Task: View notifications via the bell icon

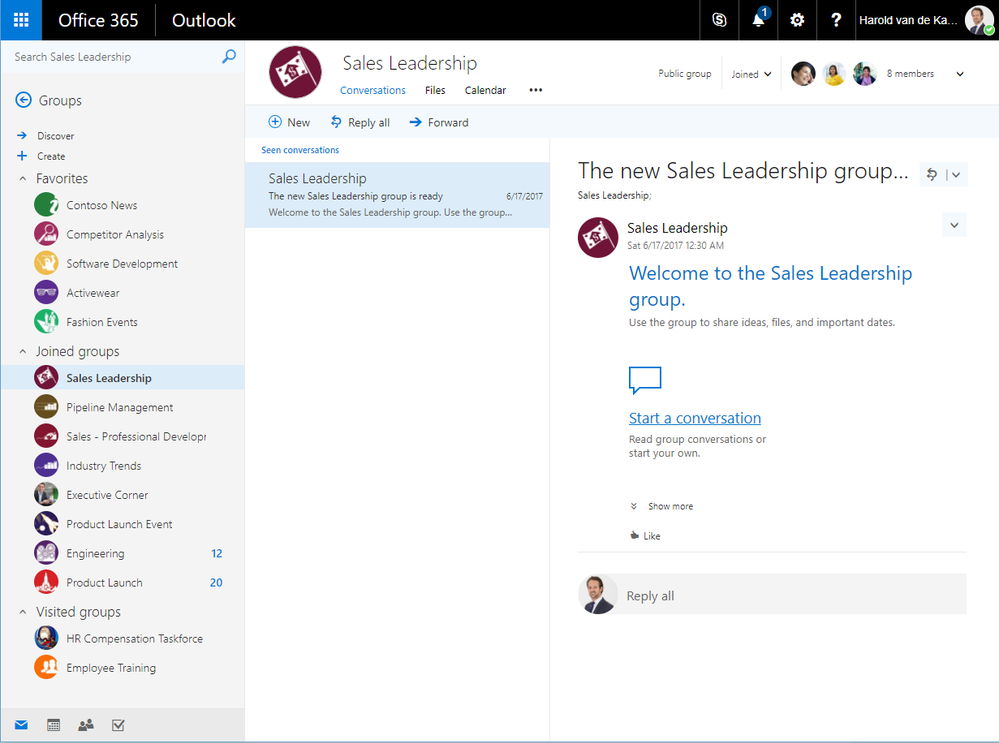Action: point(758,20)
